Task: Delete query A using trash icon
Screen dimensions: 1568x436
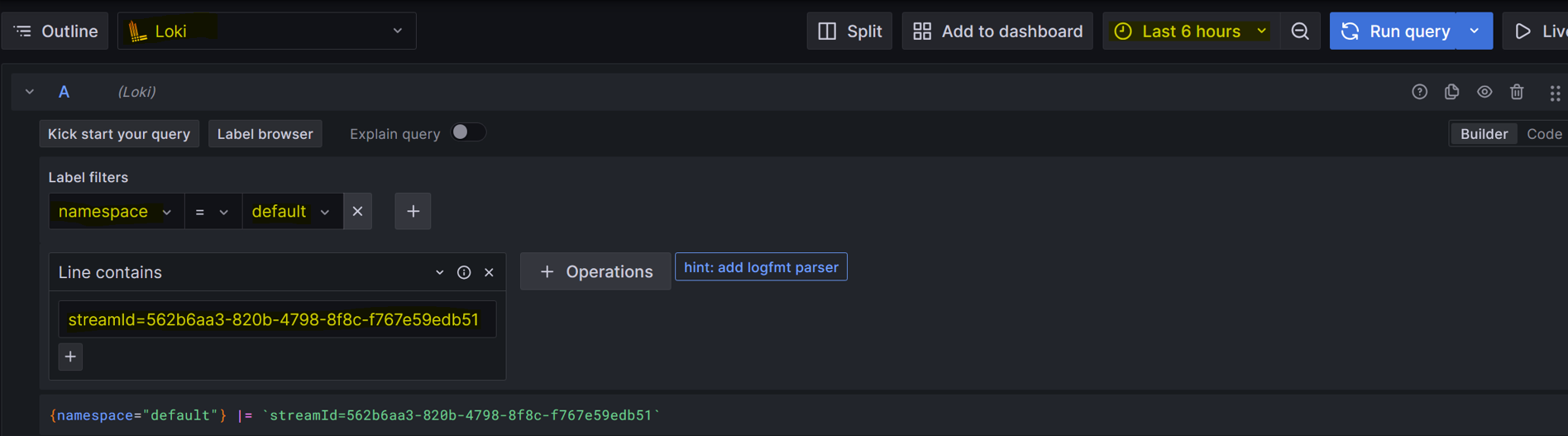Action: (1517, 92)
